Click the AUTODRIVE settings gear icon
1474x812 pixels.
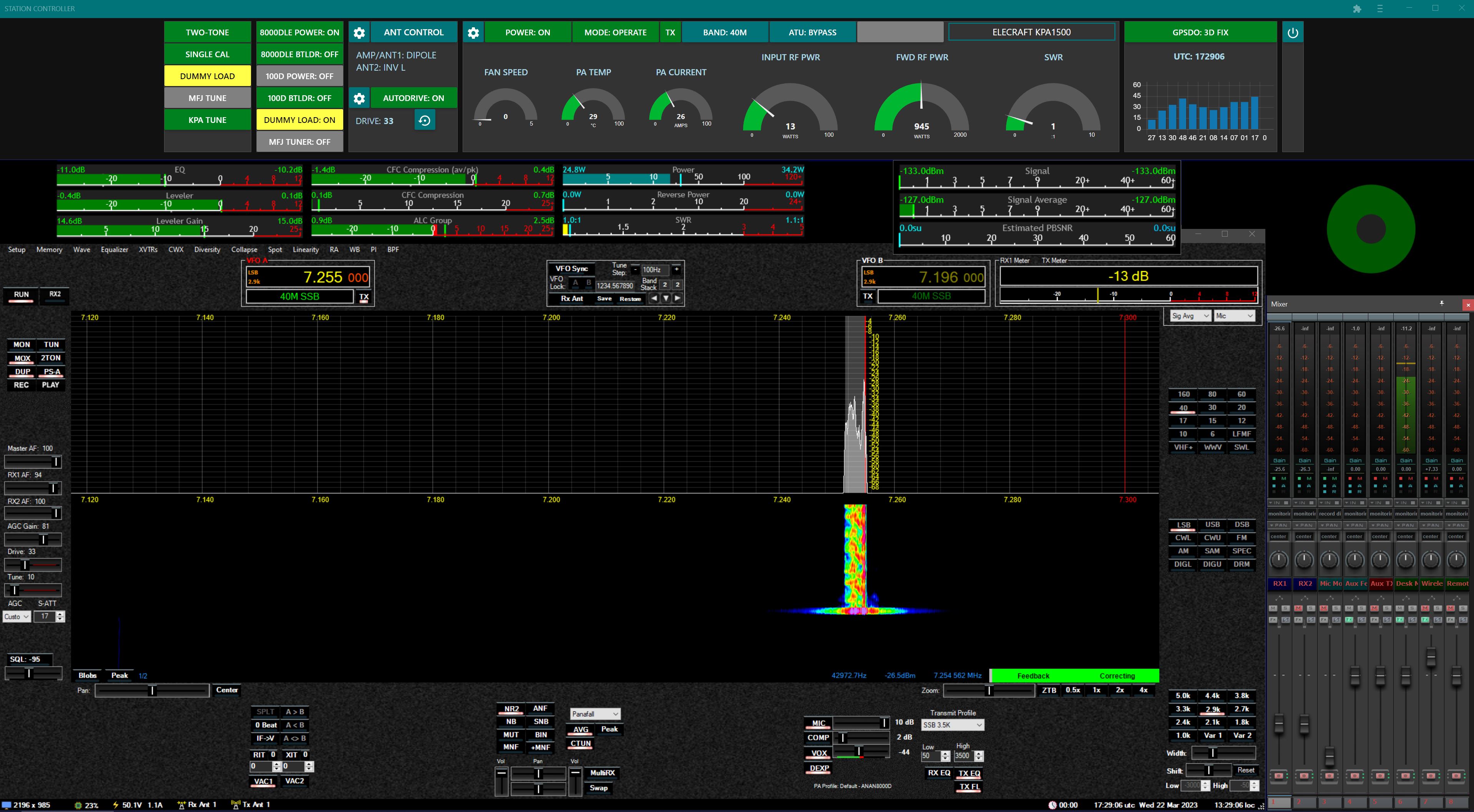359,98
